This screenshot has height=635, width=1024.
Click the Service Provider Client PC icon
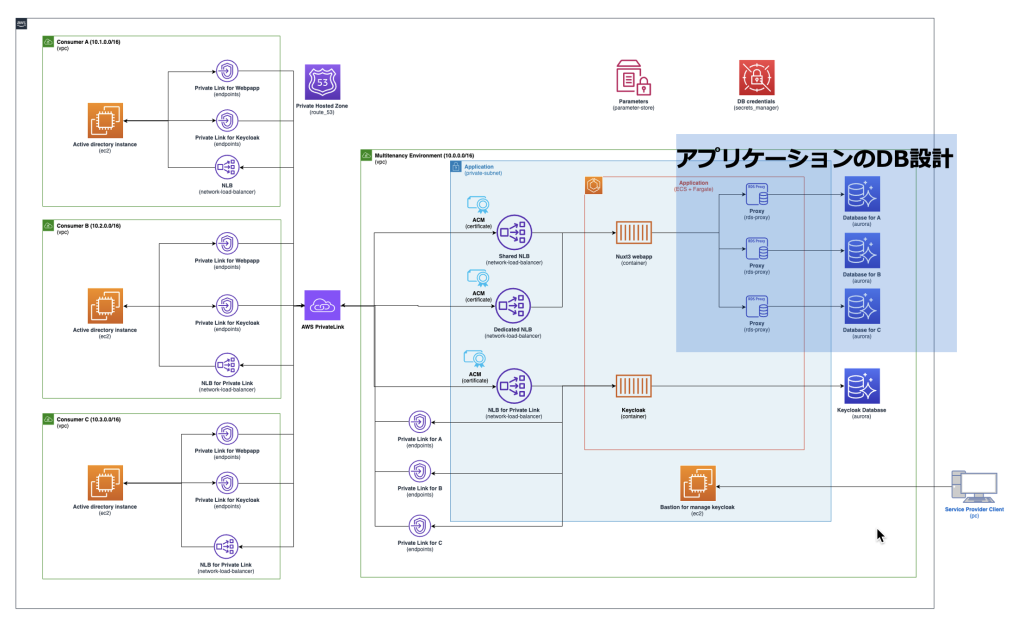[x=974, y=487]
